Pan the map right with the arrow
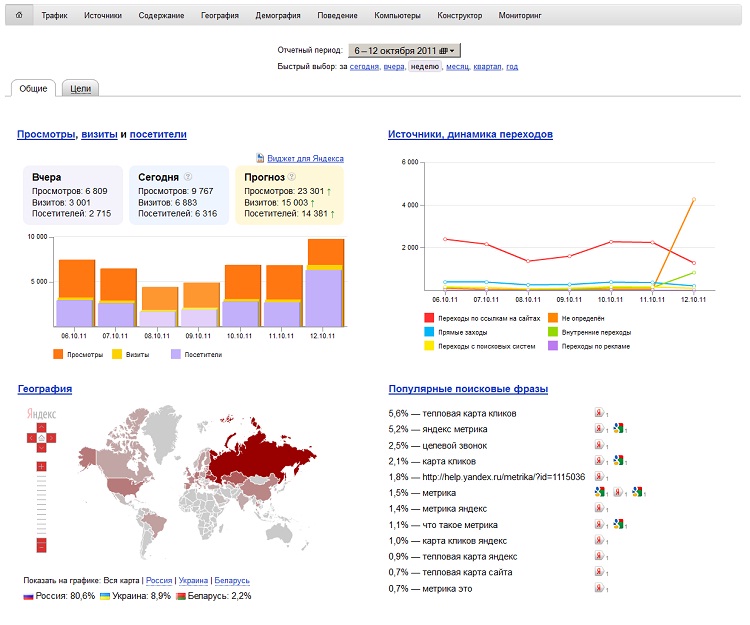Image resolution: width=750 pixels, height=625 pixels. point(53,438)
